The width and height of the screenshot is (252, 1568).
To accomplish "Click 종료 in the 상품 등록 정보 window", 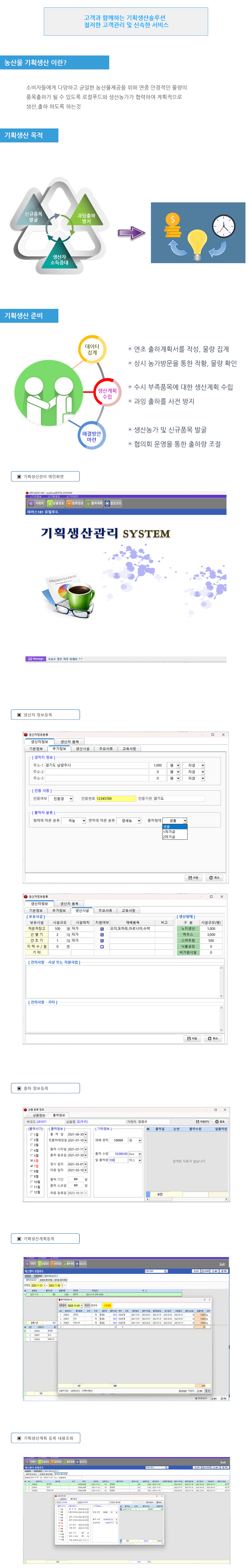I will coord(220,1121).
